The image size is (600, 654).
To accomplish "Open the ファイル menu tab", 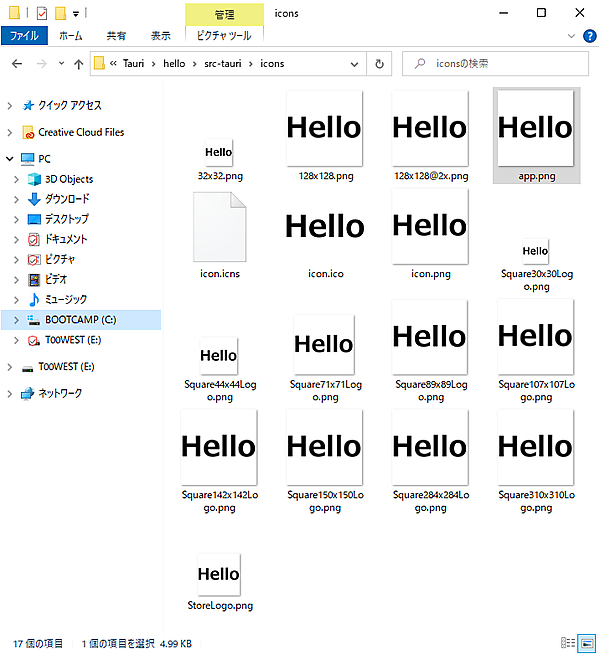I will (x=24, y=36).
